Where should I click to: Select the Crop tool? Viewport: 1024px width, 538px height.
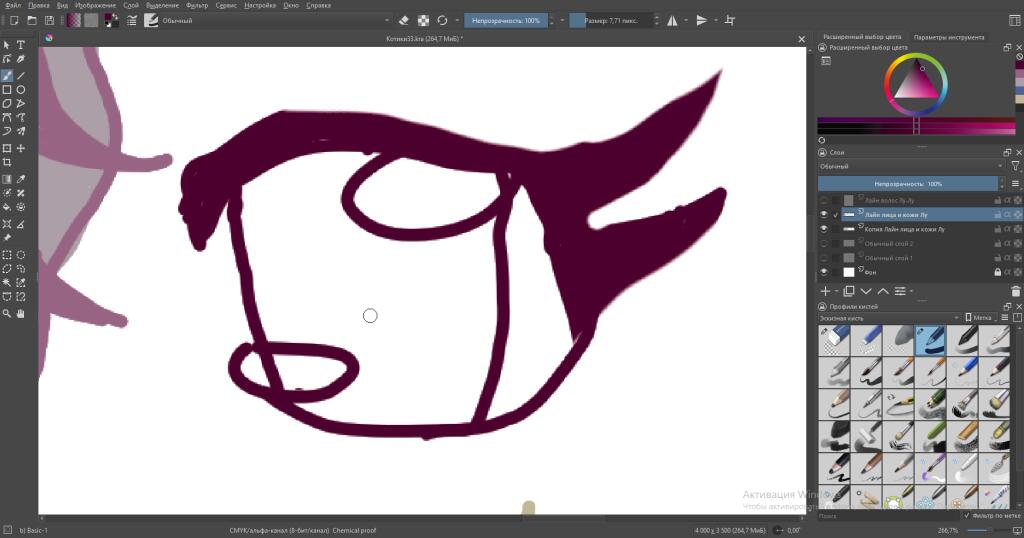click(x=7, y=162)
